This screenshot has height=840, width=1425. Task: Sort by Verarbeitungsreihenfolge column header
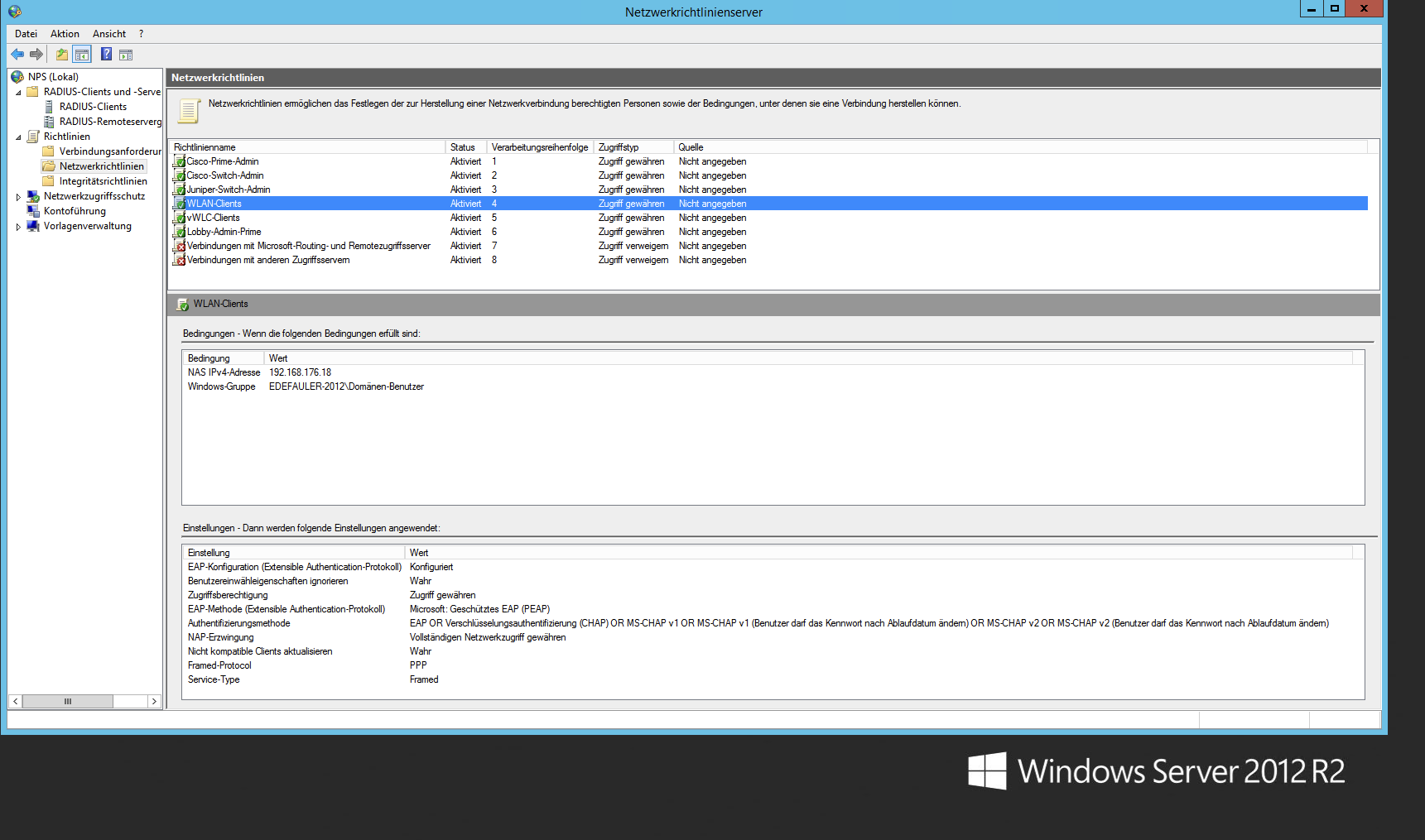[540, 147]
